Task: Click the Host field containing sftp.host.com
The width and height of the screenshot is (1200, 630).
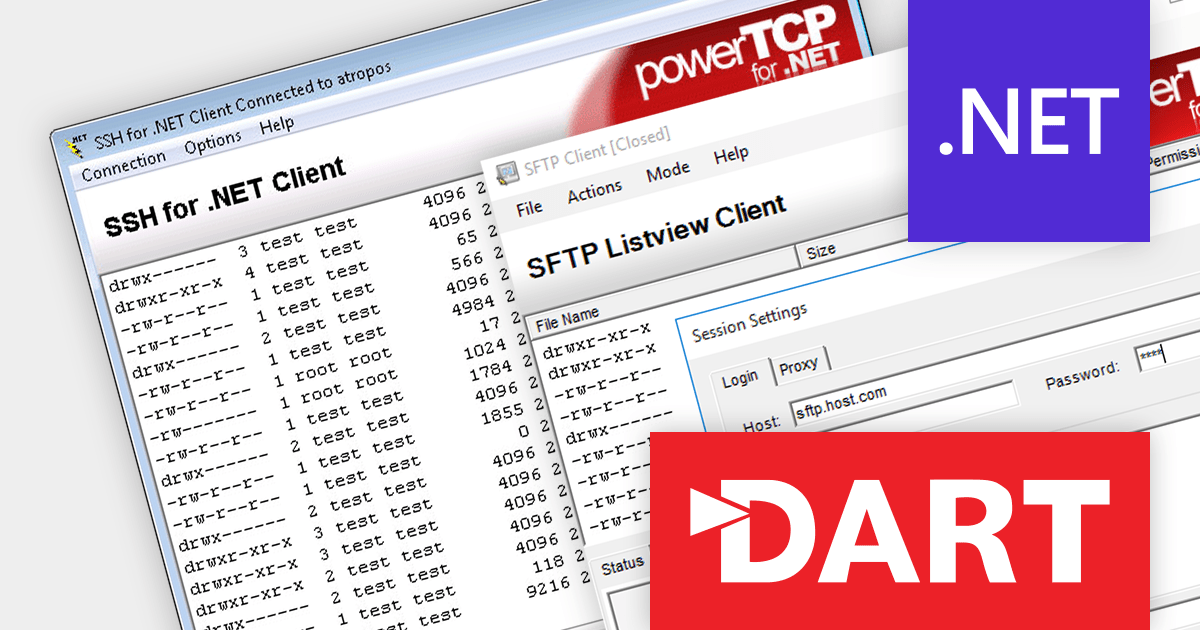Action: click(x=902, y=401)
